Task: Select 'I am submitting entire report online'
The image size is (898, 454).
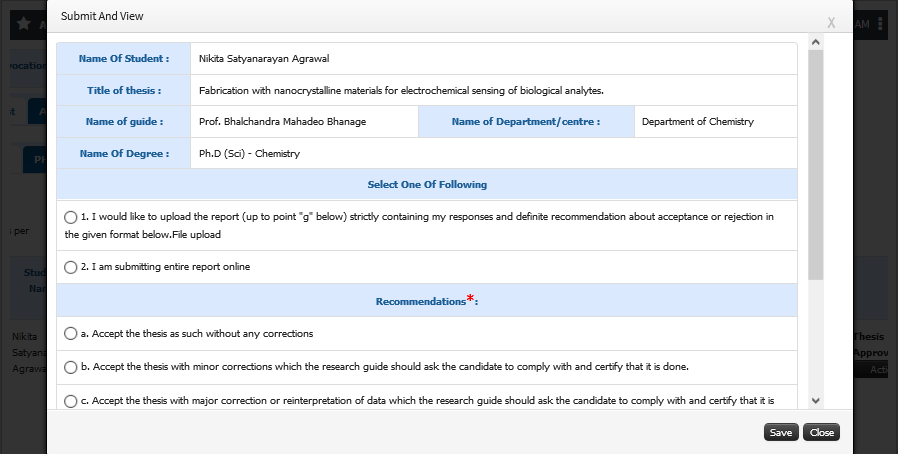Action: tap(70, 267)
